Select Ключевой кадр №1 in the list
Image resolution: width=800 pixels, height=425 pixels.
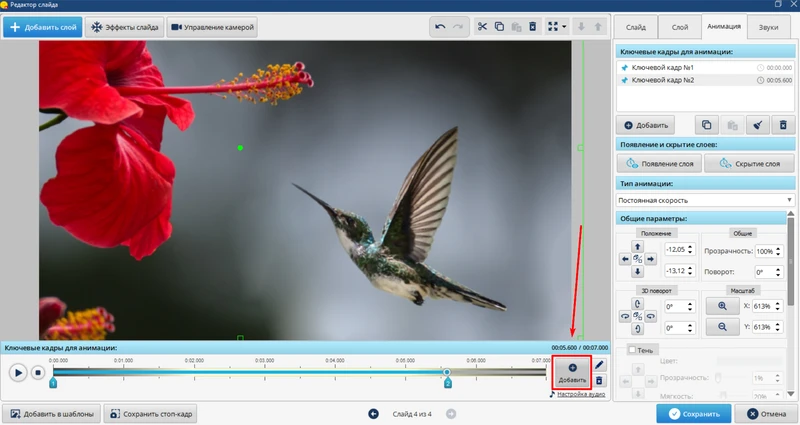[665, 67]
